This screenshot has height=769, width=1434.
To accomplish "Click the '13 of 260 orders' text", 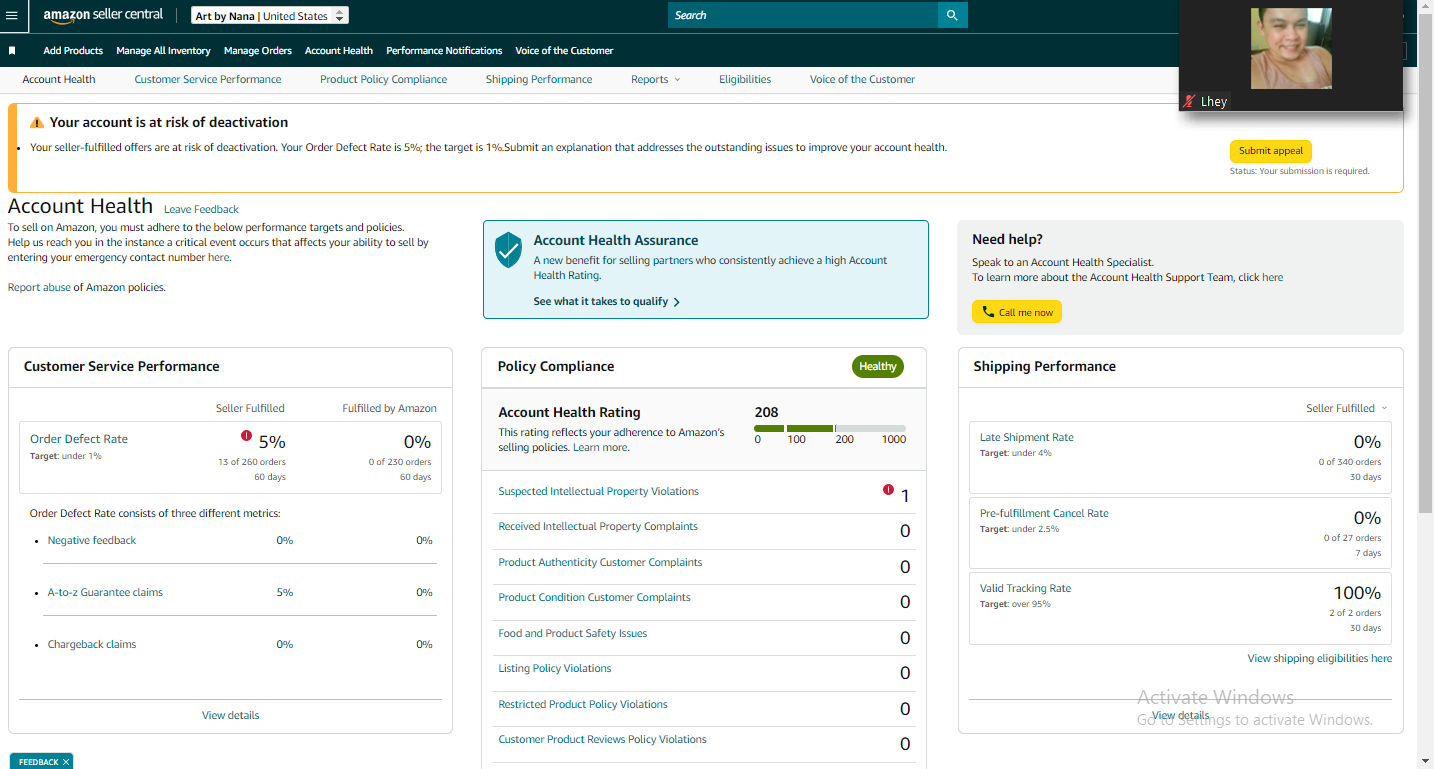I will (252, 462).
